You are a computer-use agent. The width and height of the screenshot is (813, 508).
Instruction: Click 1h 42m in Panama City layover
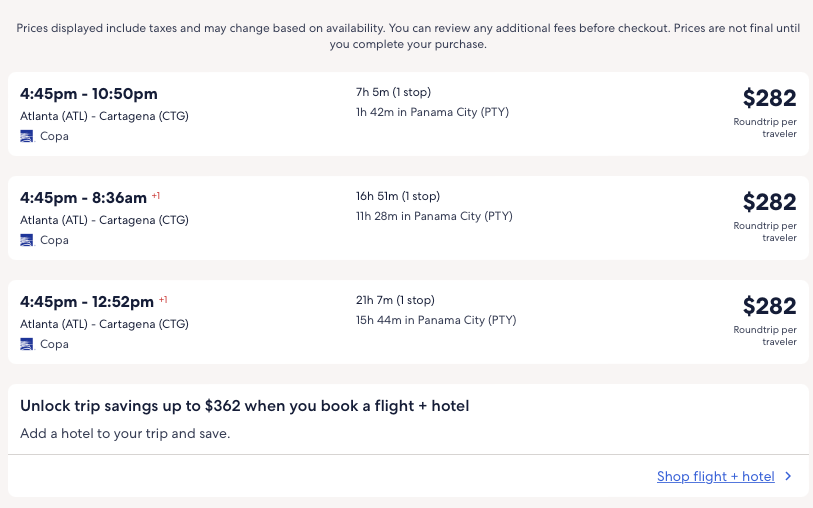click(432, 112)
